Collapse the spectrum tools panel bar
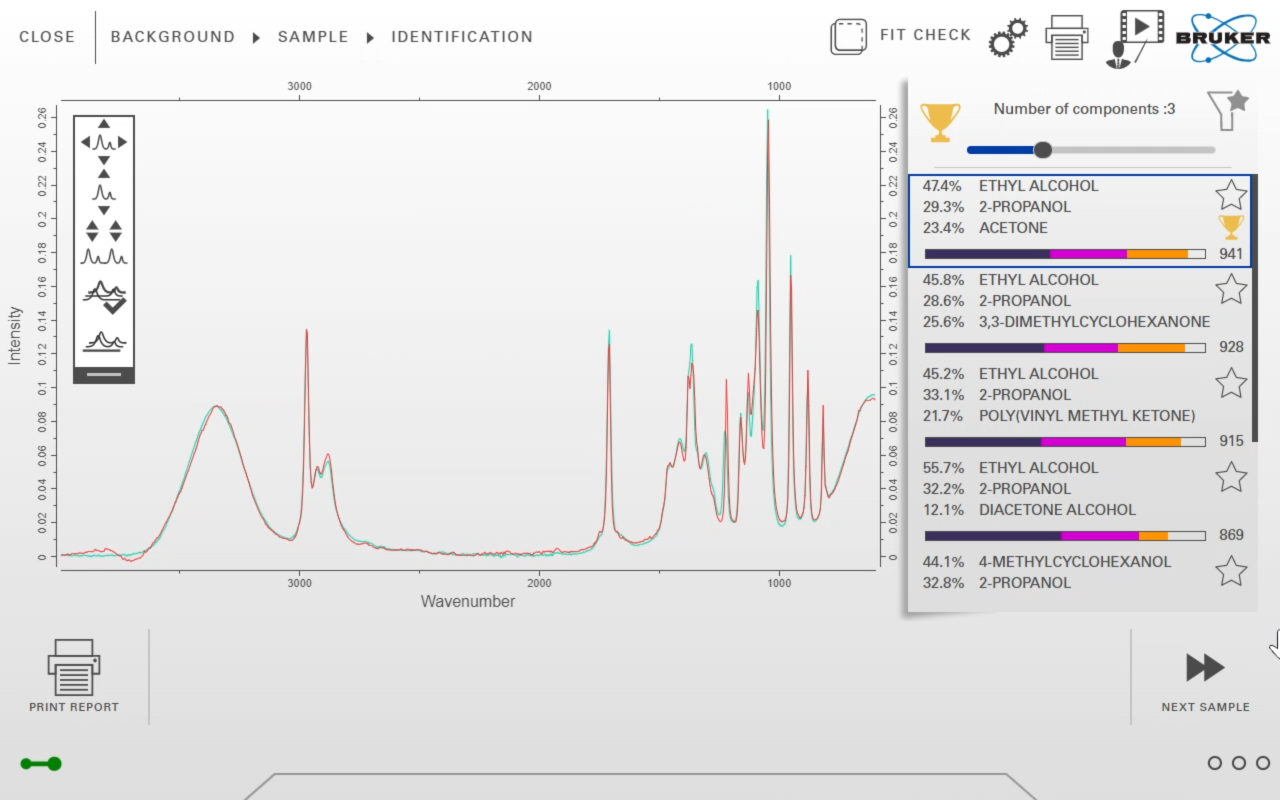 pos(104,375)
